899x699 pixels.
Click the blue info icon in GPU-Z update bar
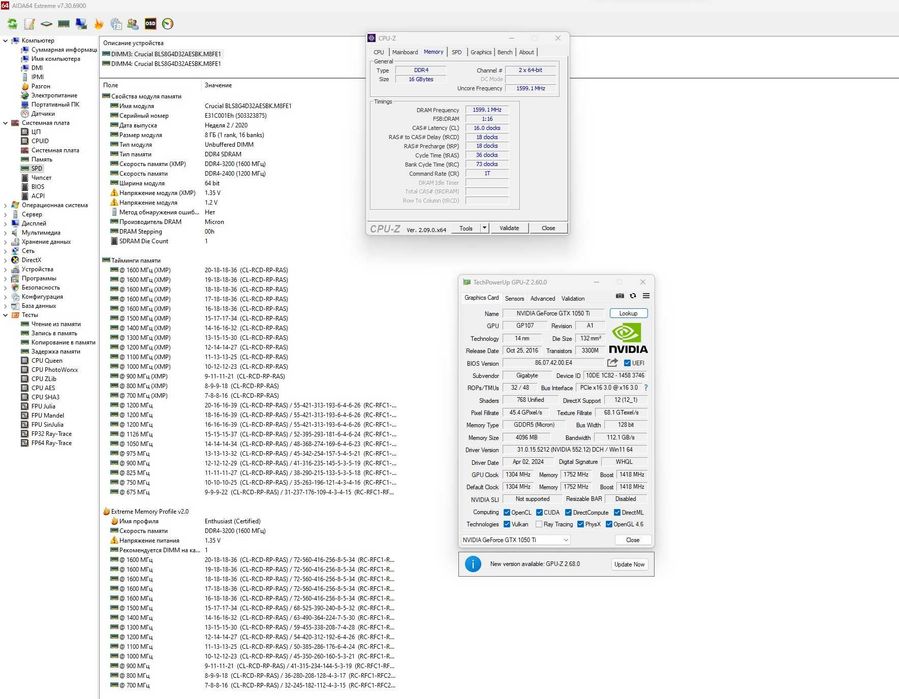click(x=472, y=564)
